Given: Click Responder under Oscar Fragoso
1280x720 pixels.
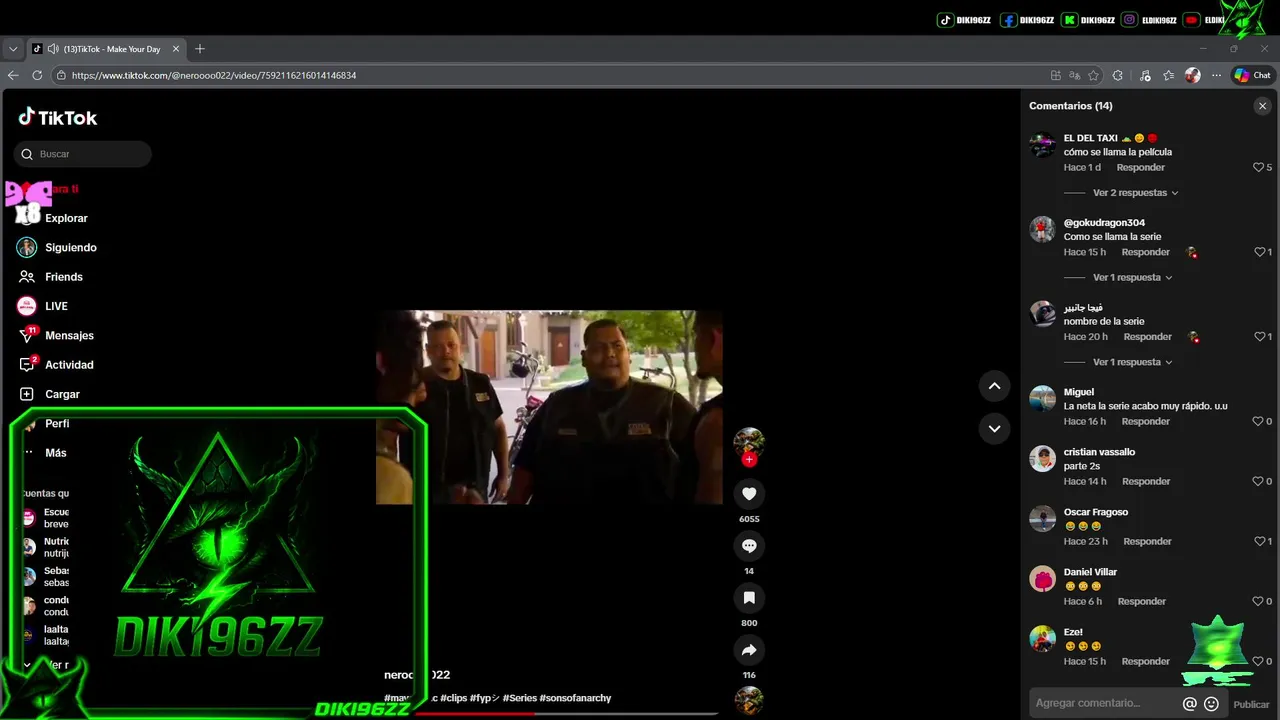Looking at the screenshot, I should (1147, 542).
